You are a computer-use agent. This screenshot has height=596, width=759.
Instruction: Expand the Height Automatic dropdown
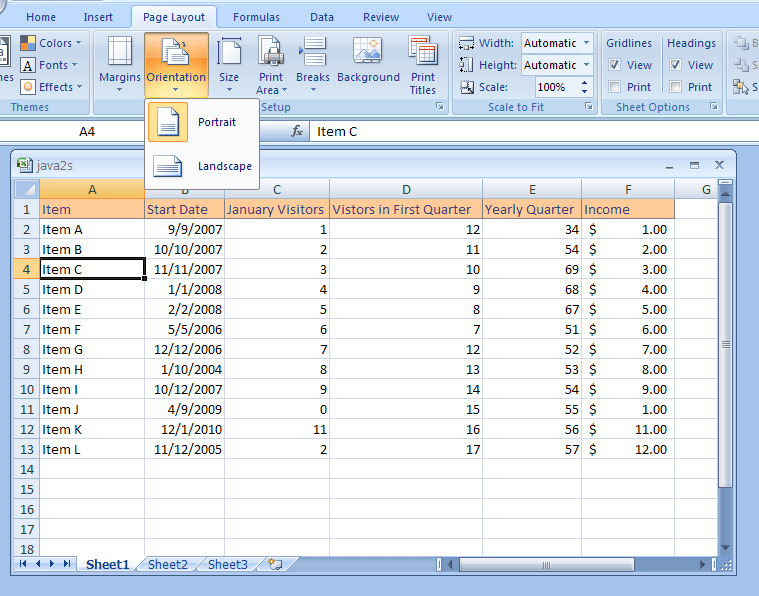click(585, 65)
